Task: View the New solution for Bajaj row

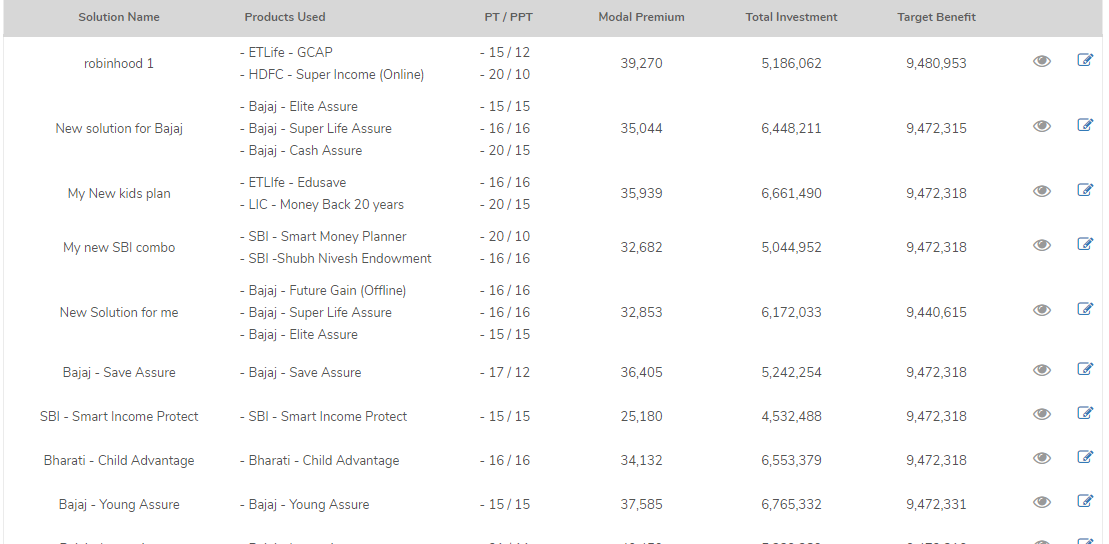Action: [x=1042, y=127]
